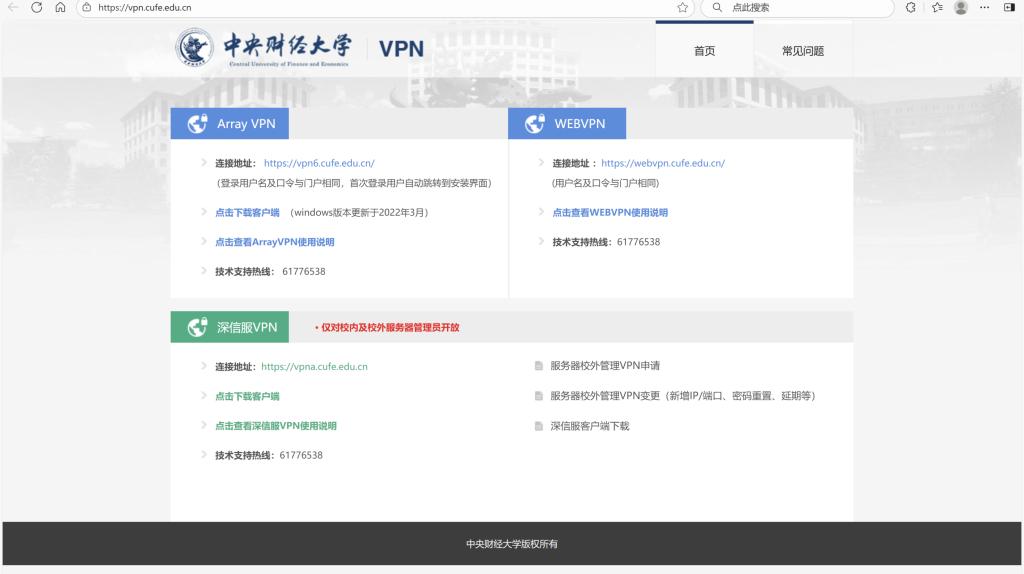Click document icon beside 深信服客户端下载
Viewport: 1024px width, 574px height.
pyautogui.click(x=539, y=426)
